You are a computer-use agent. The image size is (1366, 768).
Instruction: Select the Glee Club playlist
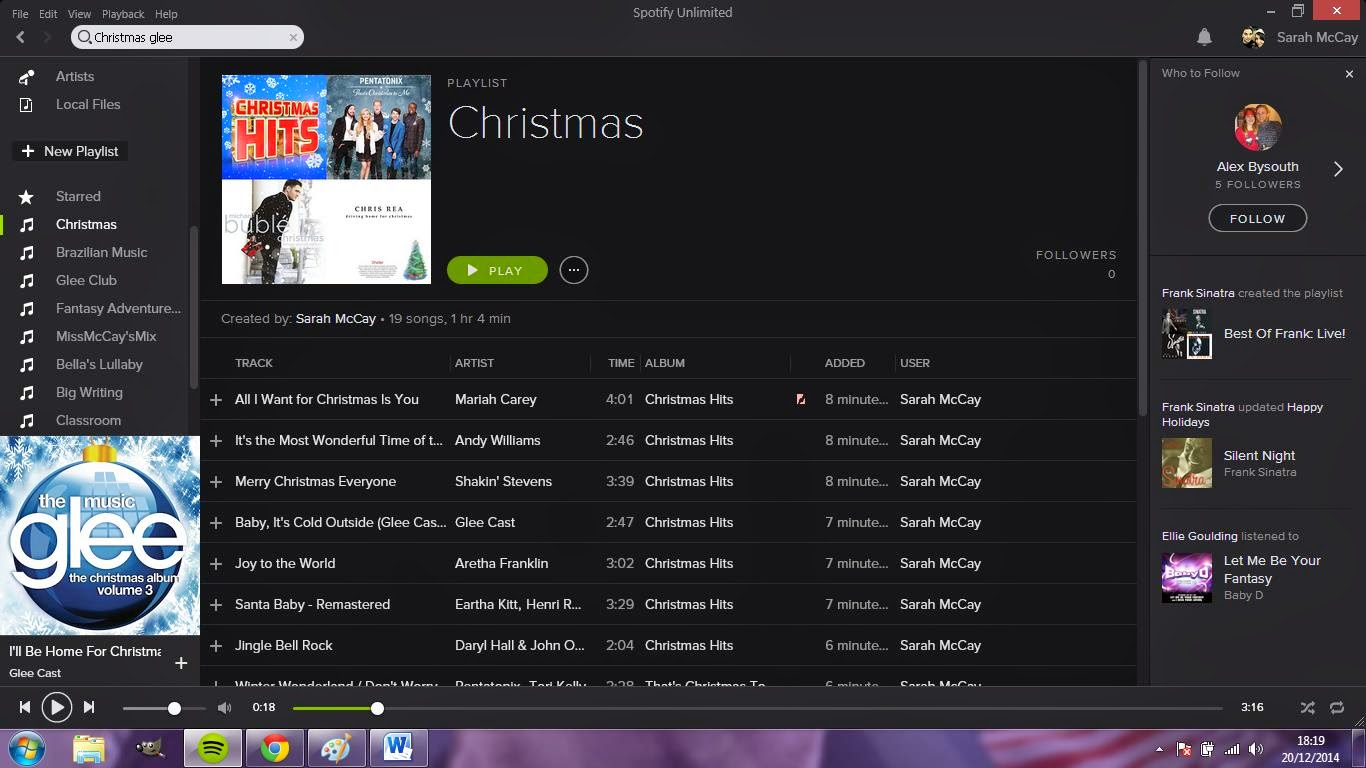(86, 280)
